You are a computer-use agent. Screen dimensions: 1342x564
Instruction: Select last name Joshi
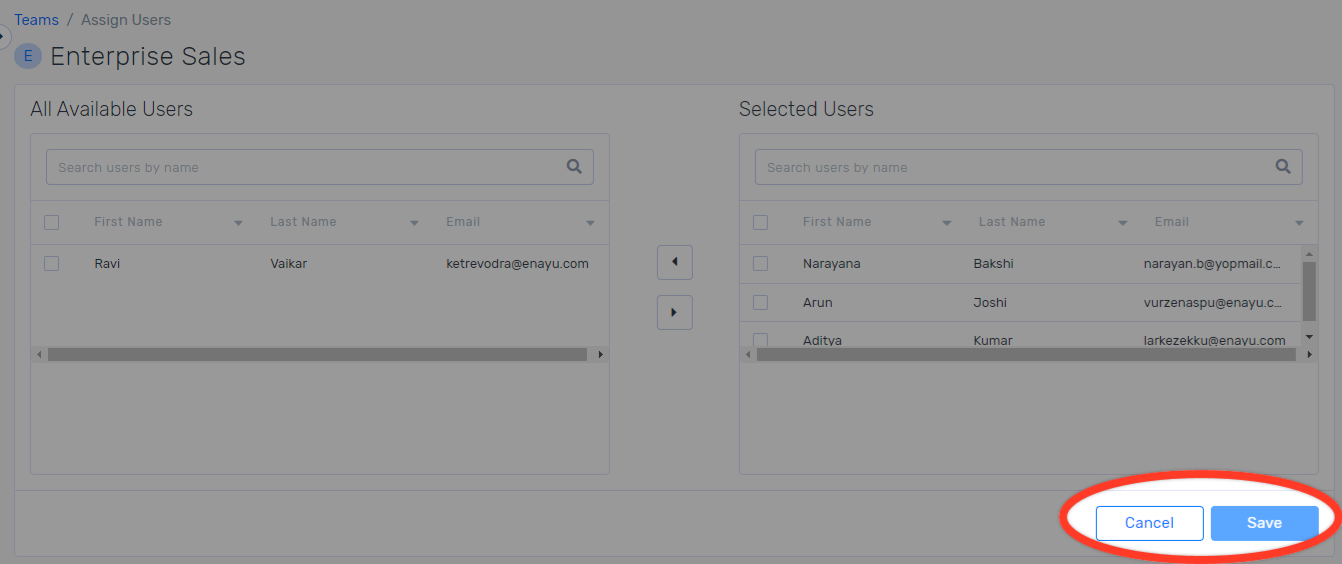990,302
